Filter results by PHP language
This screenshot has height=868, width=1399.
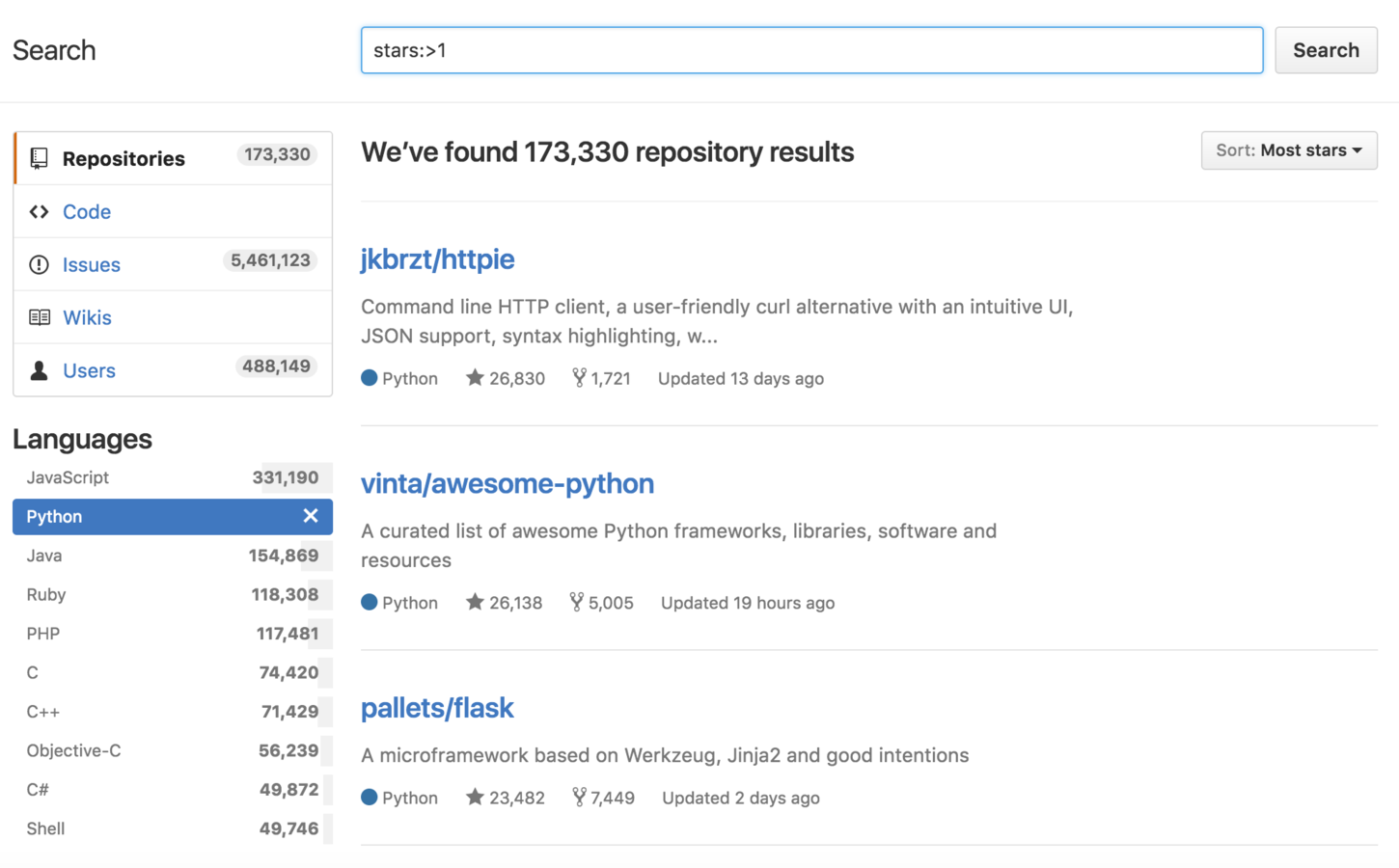[x=173, y=634]
